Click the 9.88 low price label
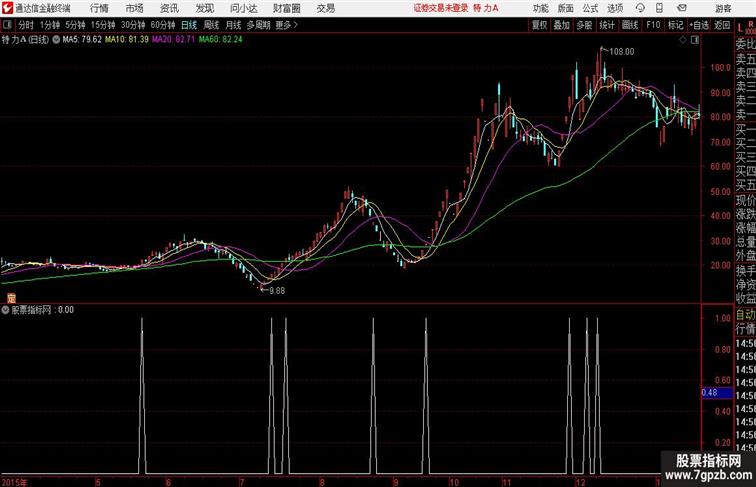The width and height of the screenshot is (756, 487). (277, 291)
